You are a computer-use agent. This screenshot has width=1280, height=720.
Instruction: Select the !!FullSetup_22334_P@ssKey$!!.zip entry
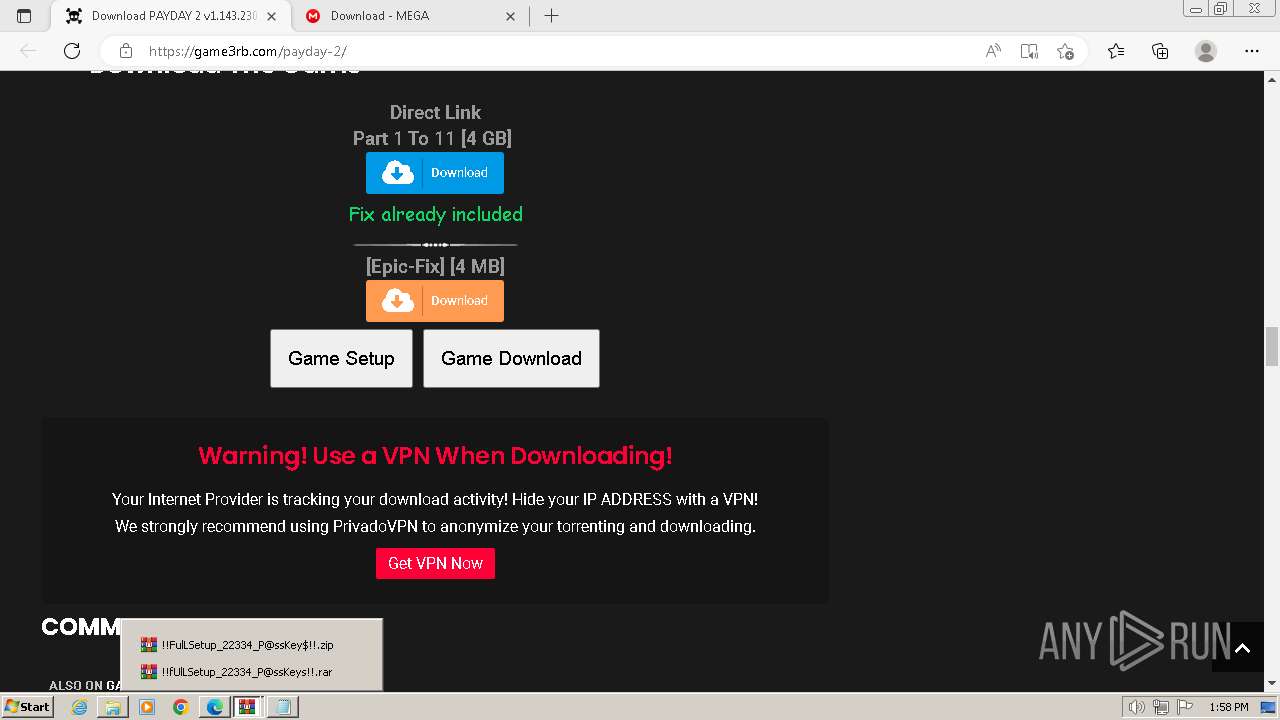[x=251, y=645]
